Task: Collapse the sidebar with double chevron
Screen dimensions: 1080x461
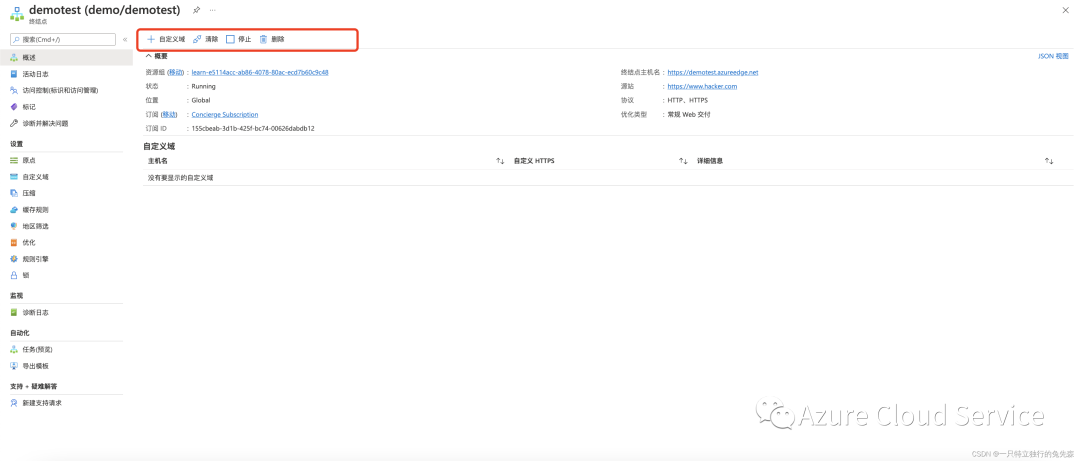Action: point(125,40)
